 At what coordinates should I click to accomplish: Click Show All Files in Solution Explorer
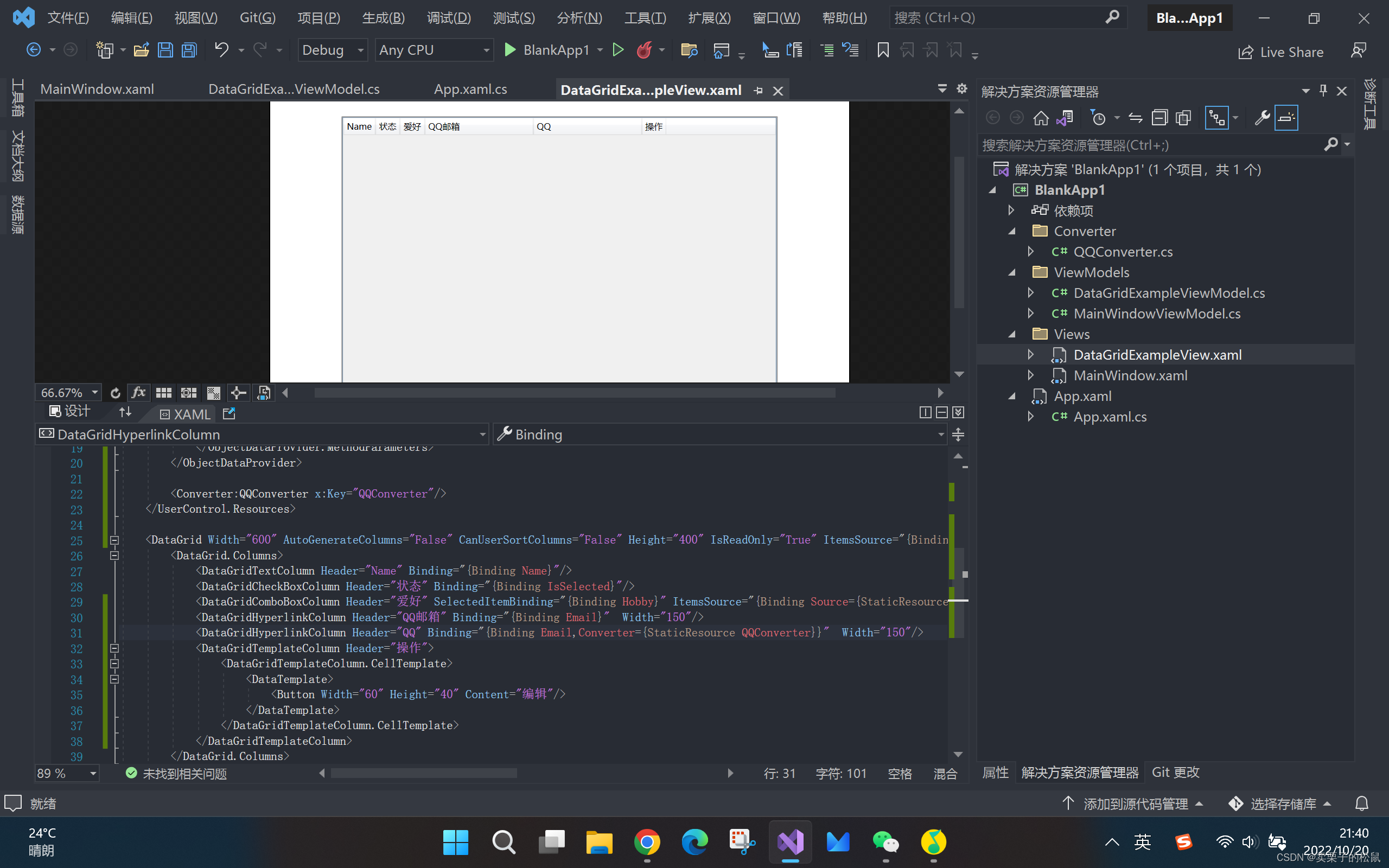click(1183, 118)
